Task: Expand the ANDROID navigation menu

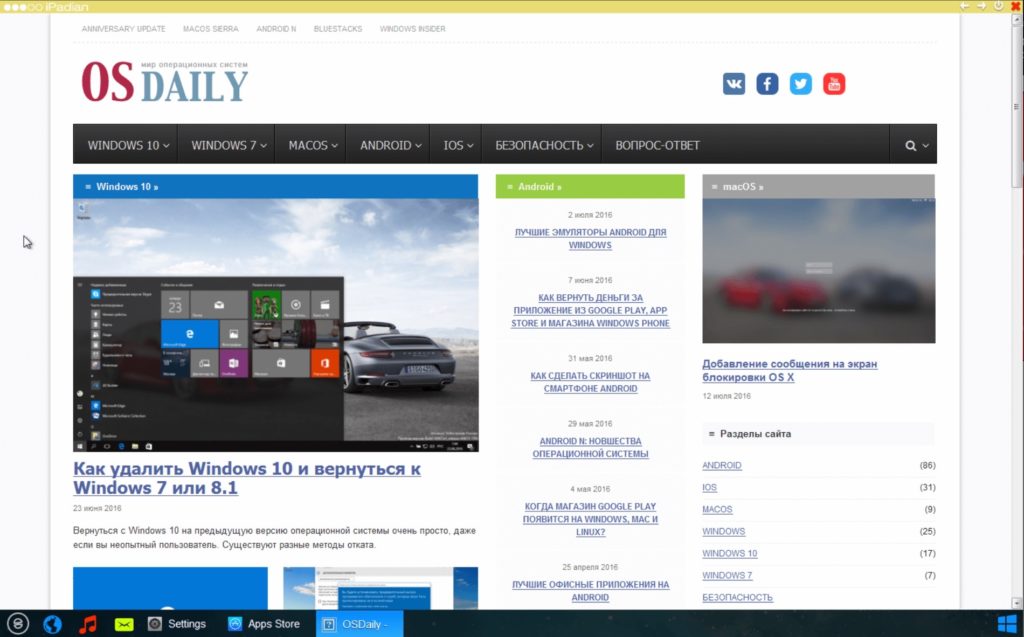Action: pyautogui.click(x=391, y=145)
